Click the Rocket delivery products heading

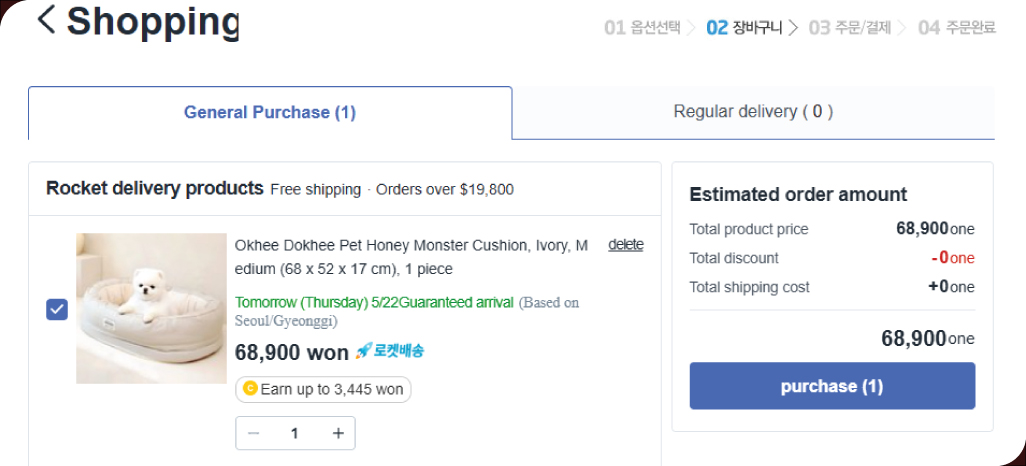pyautogui.click(x=155, y=188)
